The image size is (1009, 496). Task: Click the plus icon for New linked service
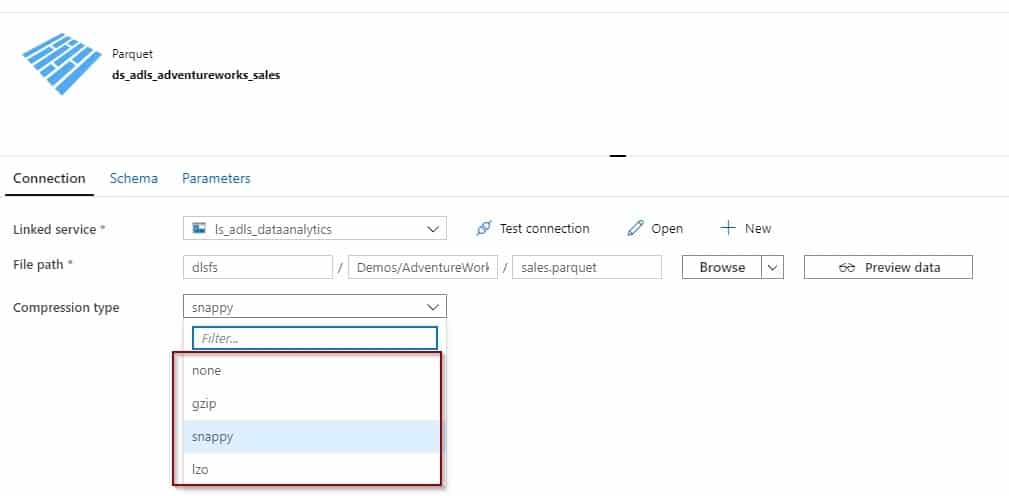(x=727, y=228)
